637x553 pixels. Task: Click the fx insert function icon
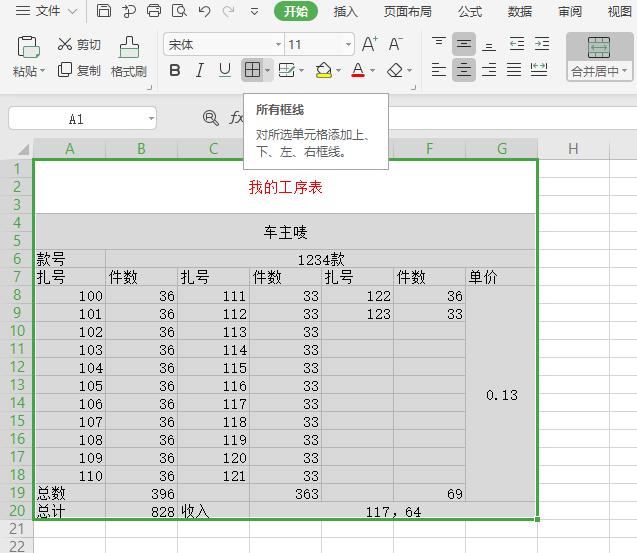click(236, 118)
